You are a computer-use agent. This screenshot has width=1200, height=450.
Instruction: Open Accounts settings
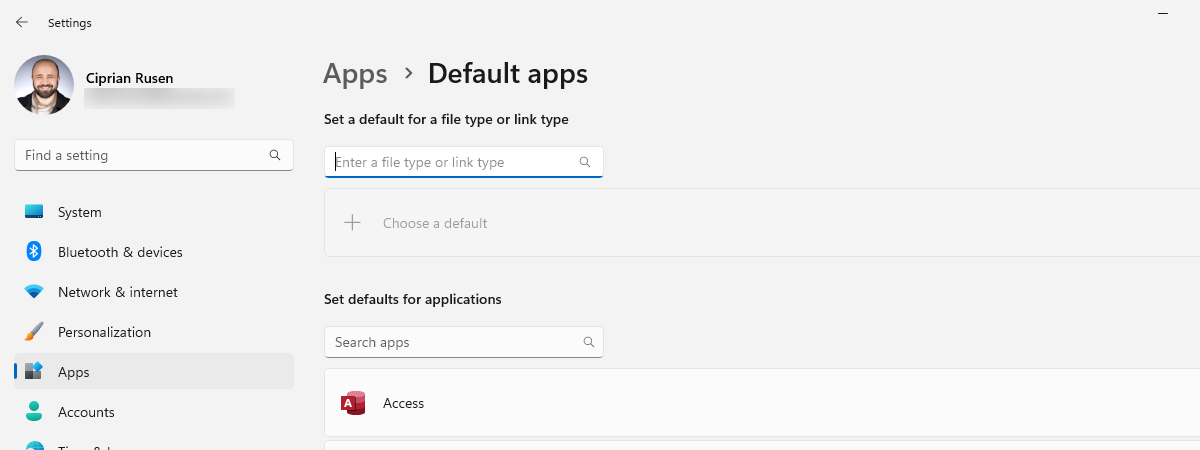tap(154, 412)
